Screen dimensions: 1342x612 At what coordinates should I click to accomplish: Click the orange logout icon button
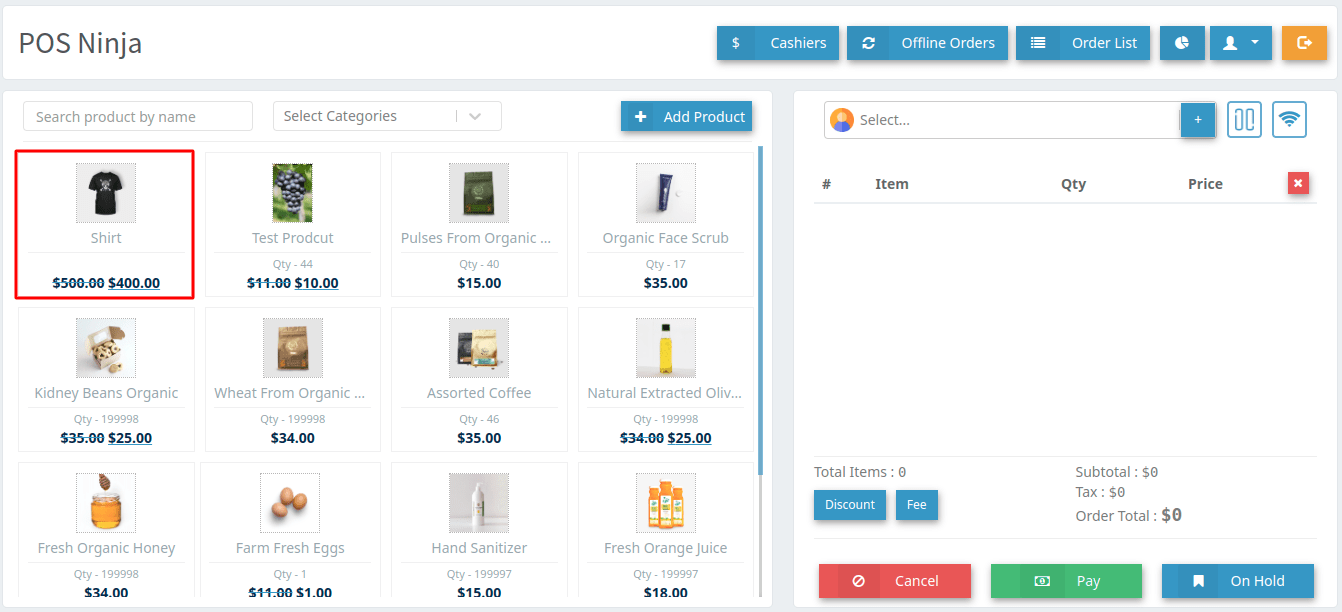(x=1304, y=43)
